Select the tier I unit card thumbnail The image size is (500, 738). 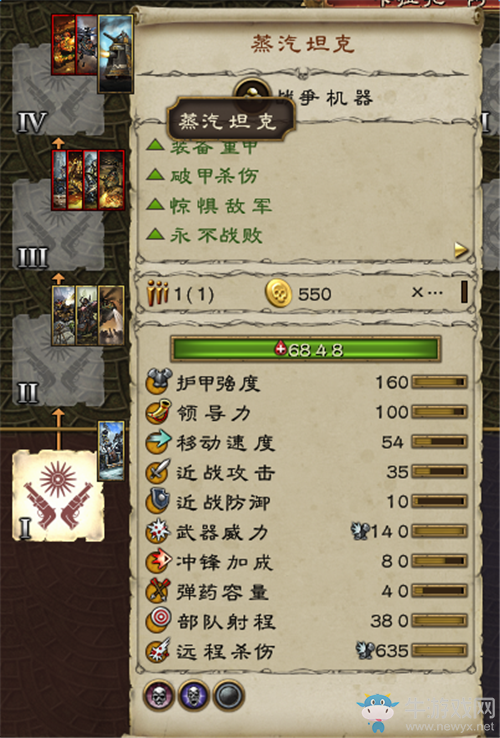point(111,451)
